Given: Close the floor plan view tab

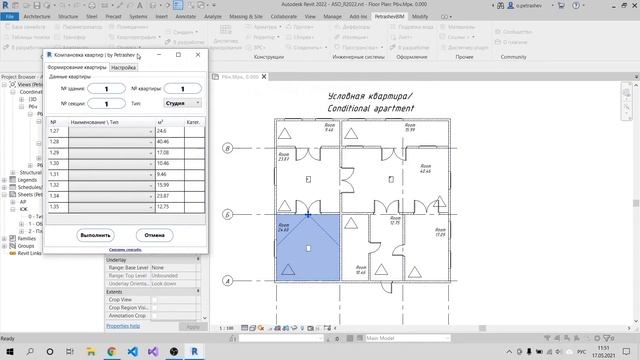Looking at the screenshot, I should click(x=264, y=76).
